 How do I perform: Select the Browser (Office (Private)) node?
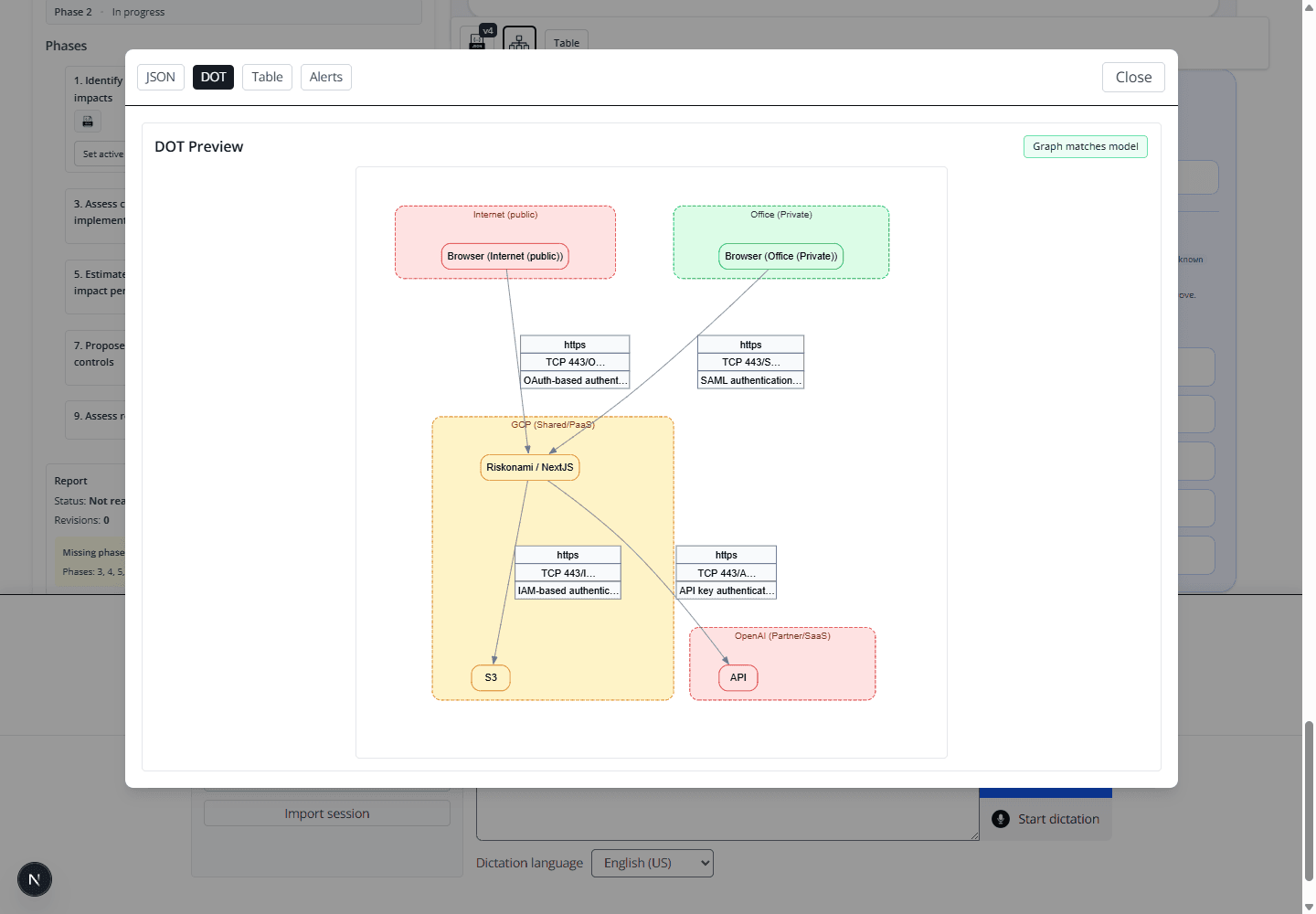tap(781, 256)
